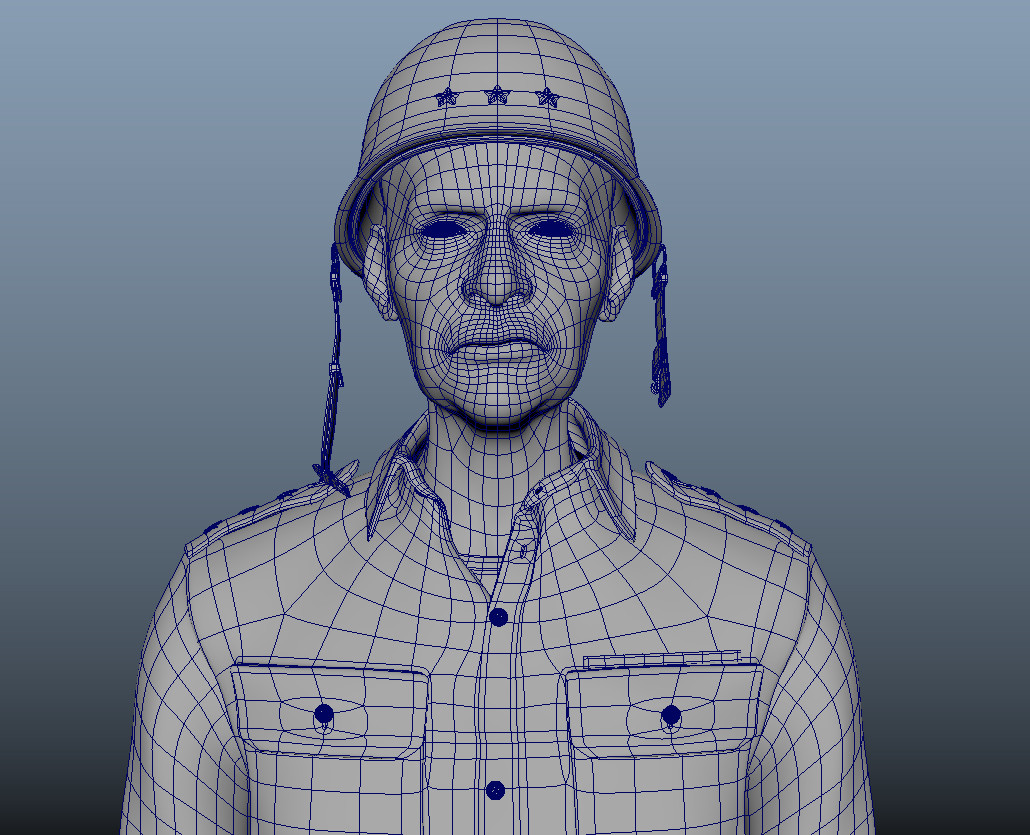Click the left breast pocket button
The height and width of the screenshot is (835, 1030).
click(x=322, y=712)
